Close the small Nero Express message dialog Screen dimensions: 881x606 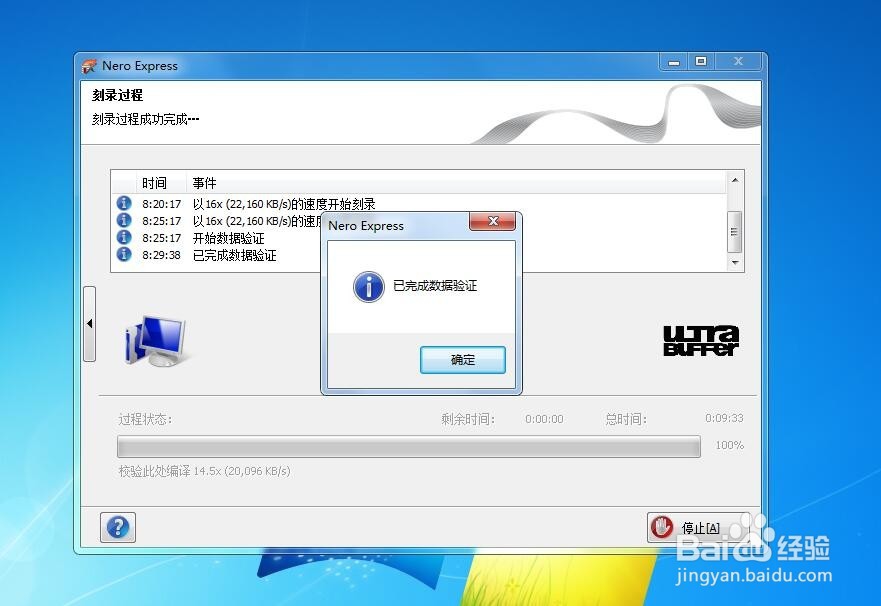[x=492, y=221]
